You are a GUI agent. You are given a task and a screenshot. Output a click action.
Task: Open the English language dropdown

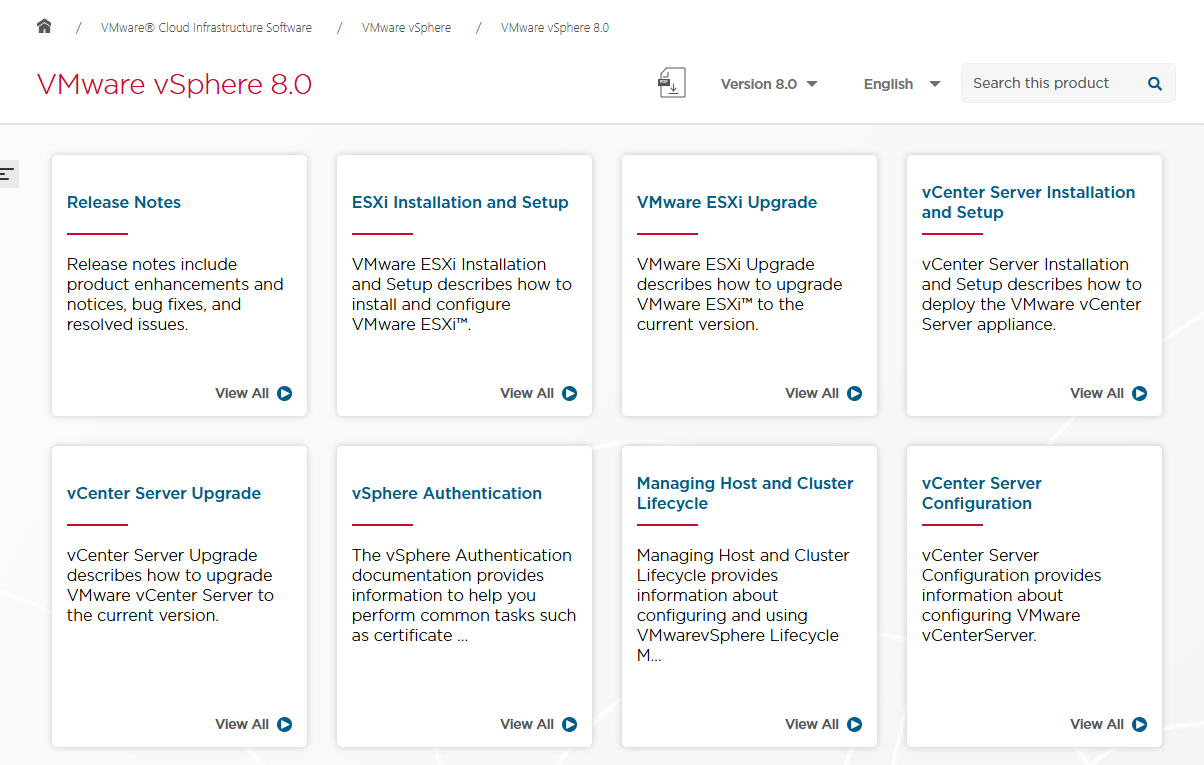pyautogui.click(x=902, y=84)
